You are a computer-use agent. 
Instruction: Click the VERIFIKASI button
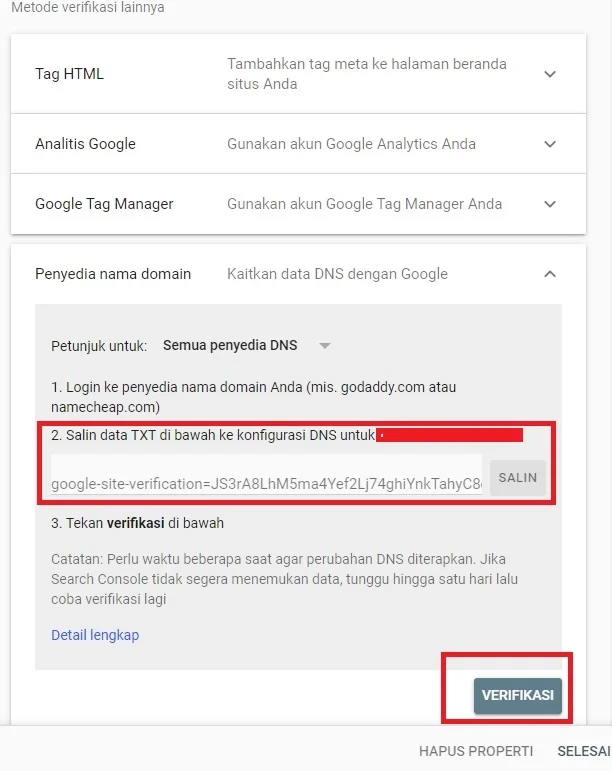pyautogui.click(x=518, y=695)
